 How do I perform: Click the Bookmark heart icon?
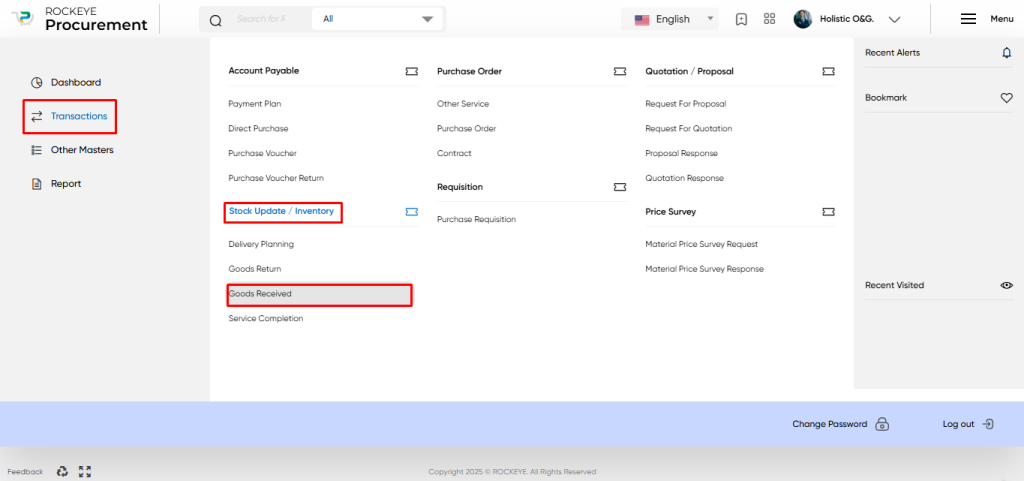click(x=1006, y=98)
